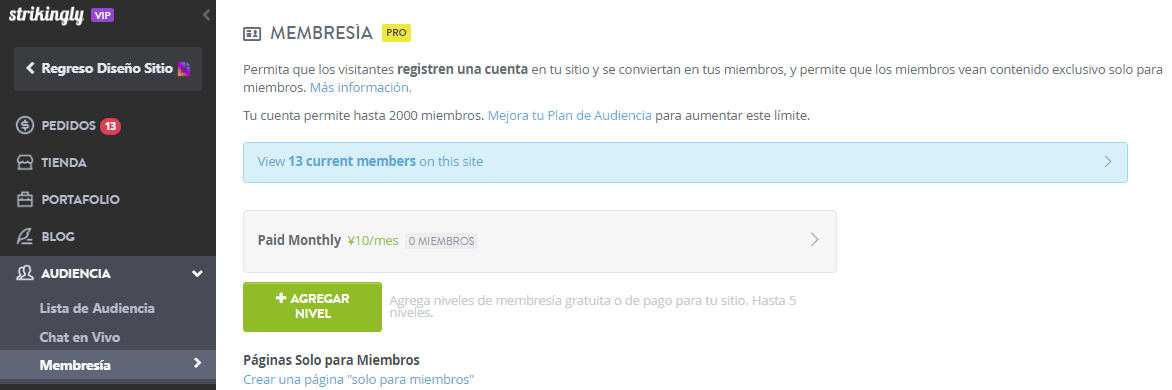
Task: Follow Mejora tu Plan de Audiencia link
Action: pyautogui.click(x=570, y=116)
